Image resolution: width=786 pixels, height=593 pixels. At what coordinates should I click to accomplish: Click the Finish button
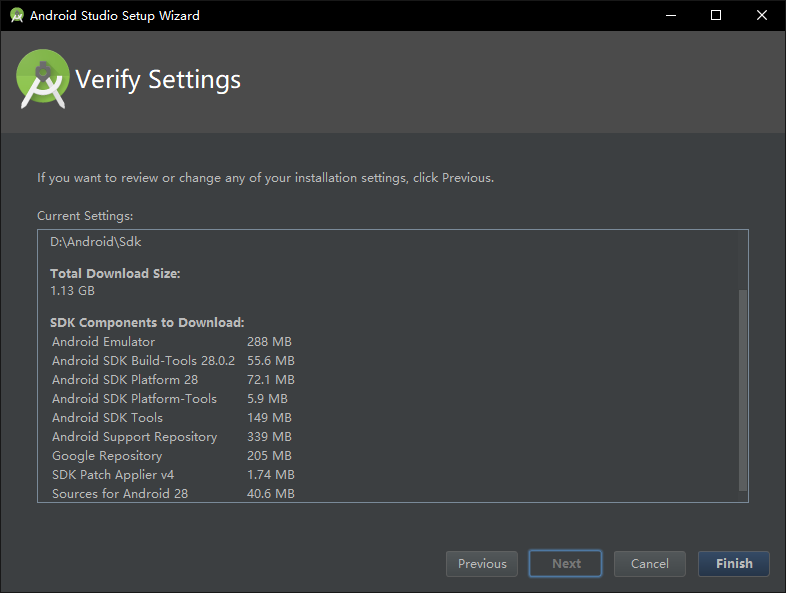coord(733,563)
